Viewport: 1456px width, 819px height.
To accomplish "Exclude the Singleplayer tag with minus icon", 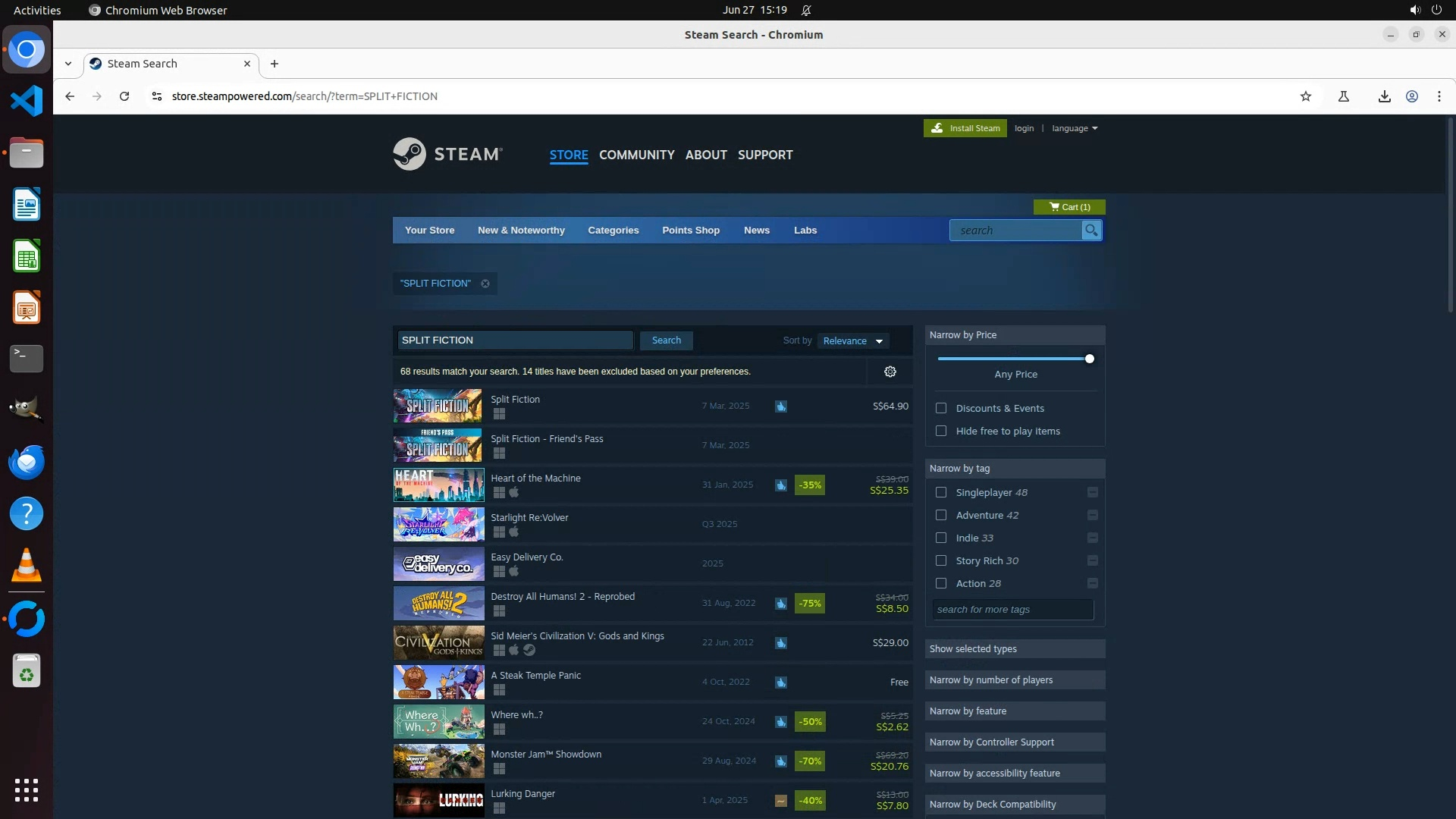I will (x=1092, y=493).
